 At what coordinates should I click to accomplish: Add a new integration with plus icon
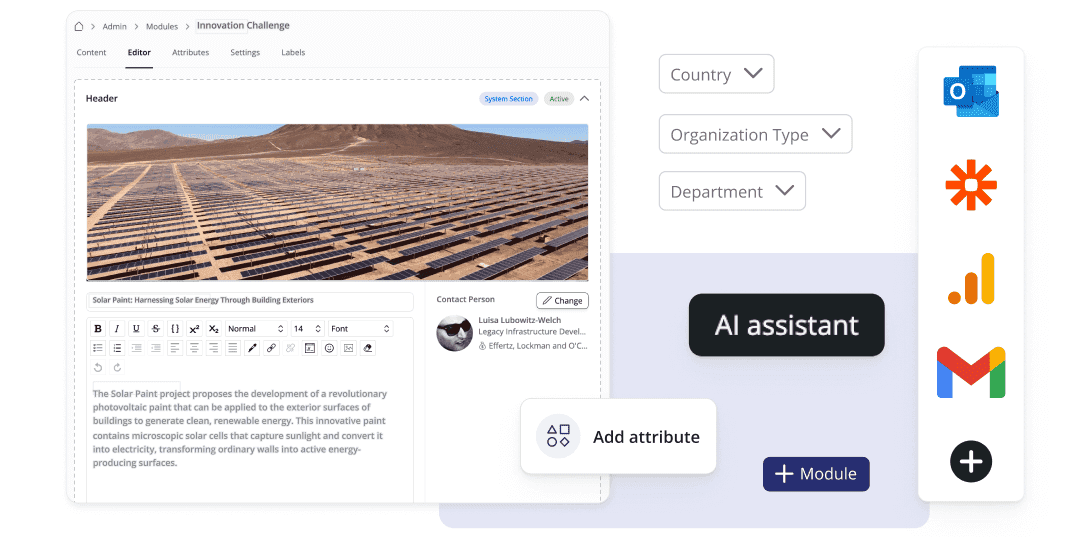tap(971, 461)
